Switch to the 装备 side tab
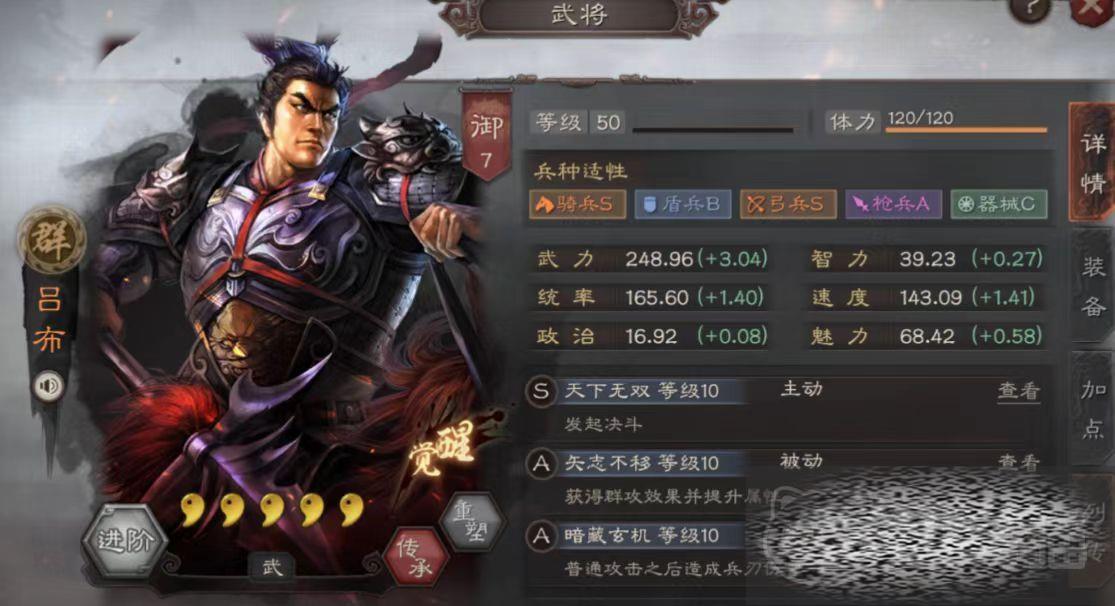This screenshot has height=606, width=1115. pyautogui.click(x=1093, y=287)
